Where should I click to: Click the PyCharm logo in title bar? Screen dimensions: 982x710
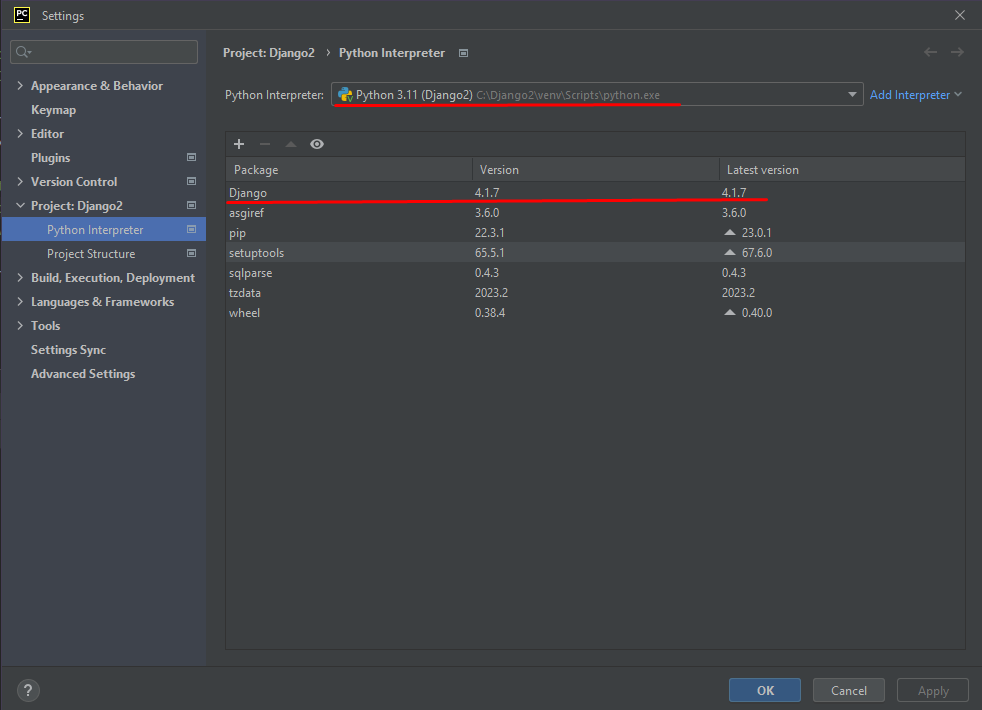click(x=22, y=15)
